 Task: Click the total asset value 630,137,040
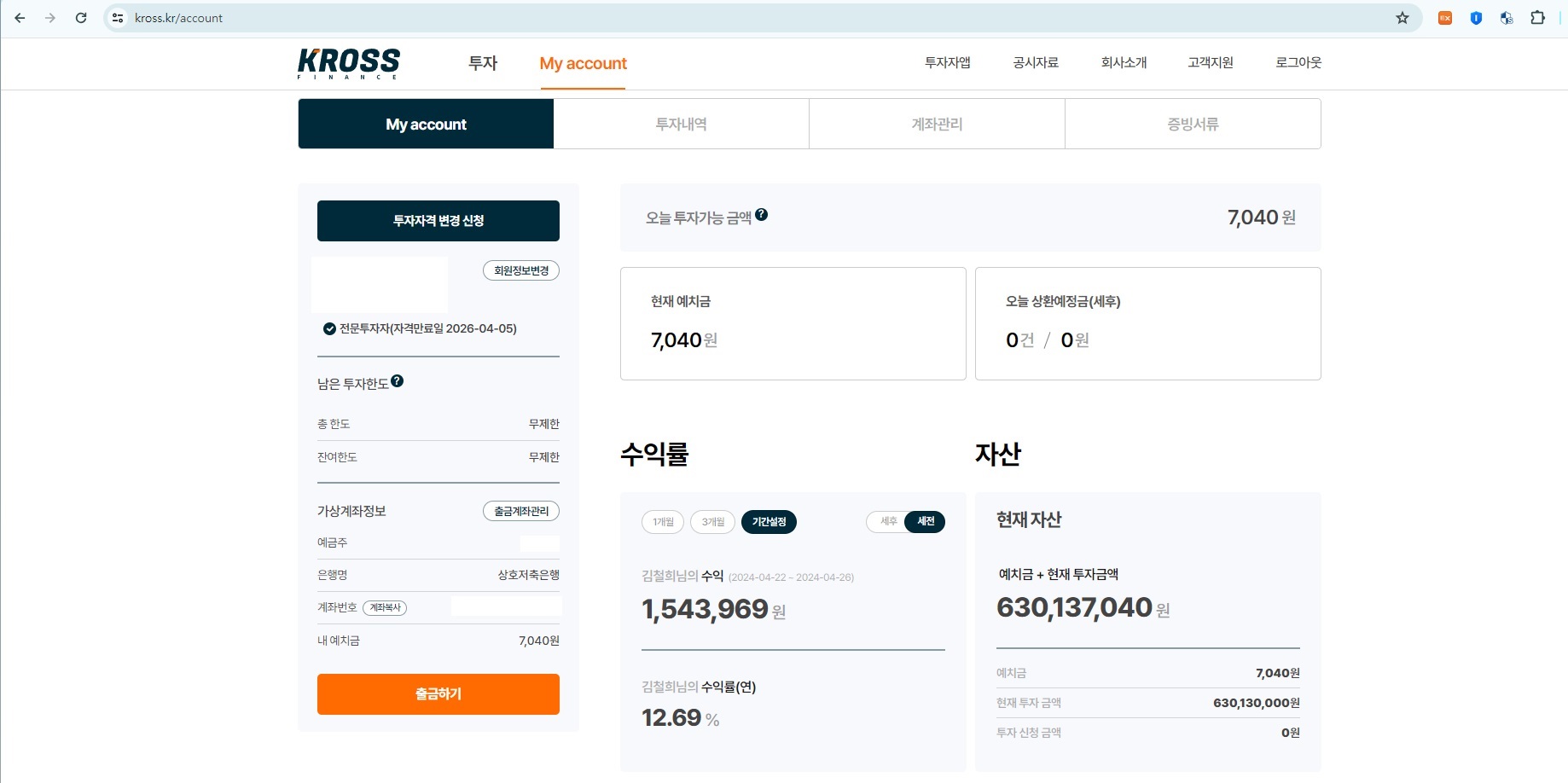(x=1075, y=607)
